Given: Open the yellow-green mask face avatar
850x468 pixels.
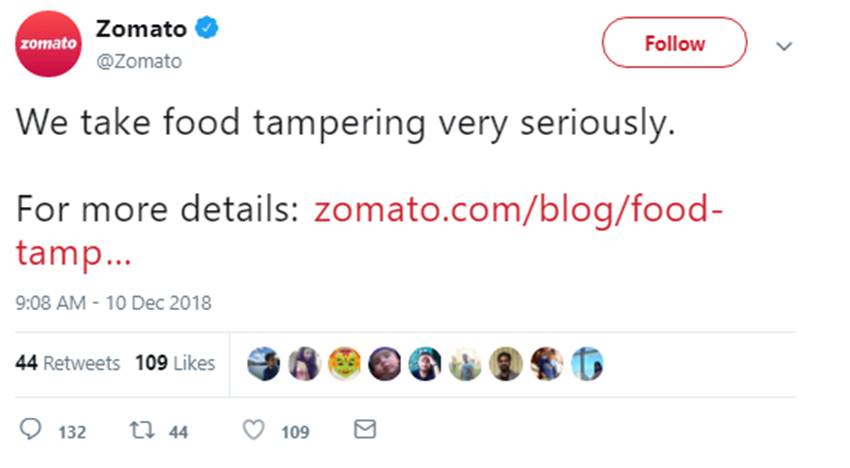Looking at the screenshot, I should (x=344, y=364).
